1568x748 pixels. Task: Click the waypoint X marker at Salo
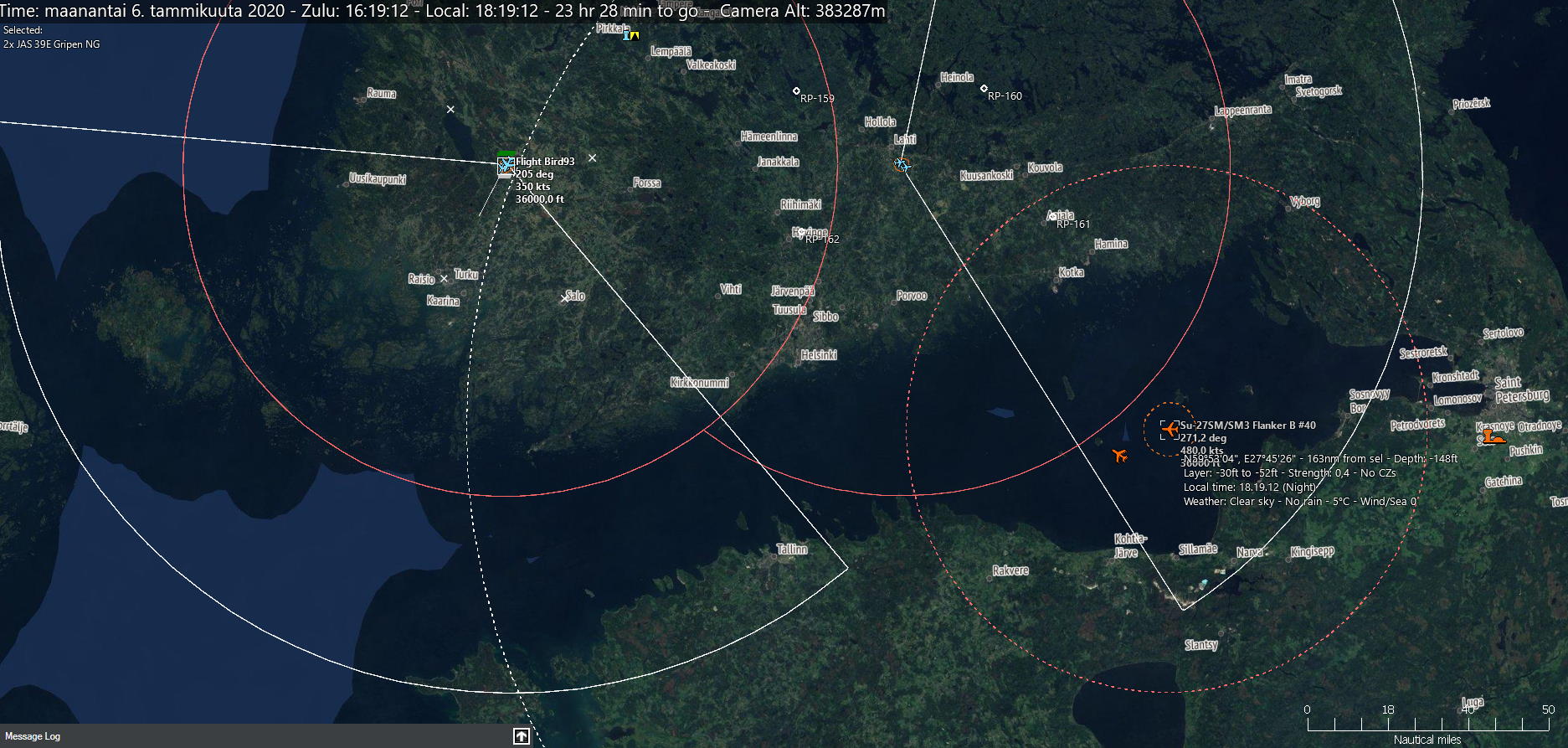[x=564, y=298]
